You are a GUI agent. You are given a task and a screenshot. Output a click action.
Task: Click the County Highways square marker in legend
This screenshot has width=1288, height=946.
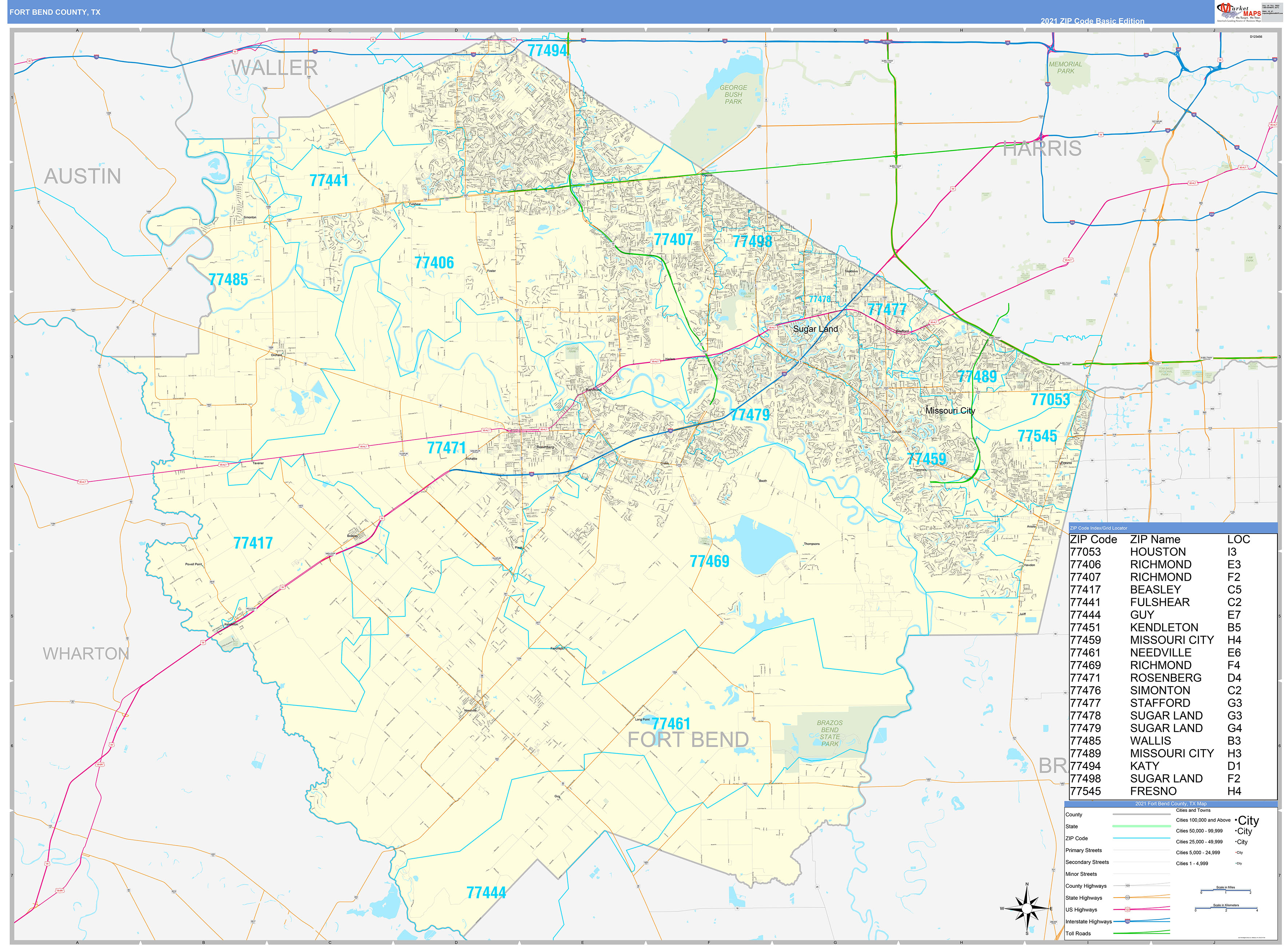pos(1127,886)
